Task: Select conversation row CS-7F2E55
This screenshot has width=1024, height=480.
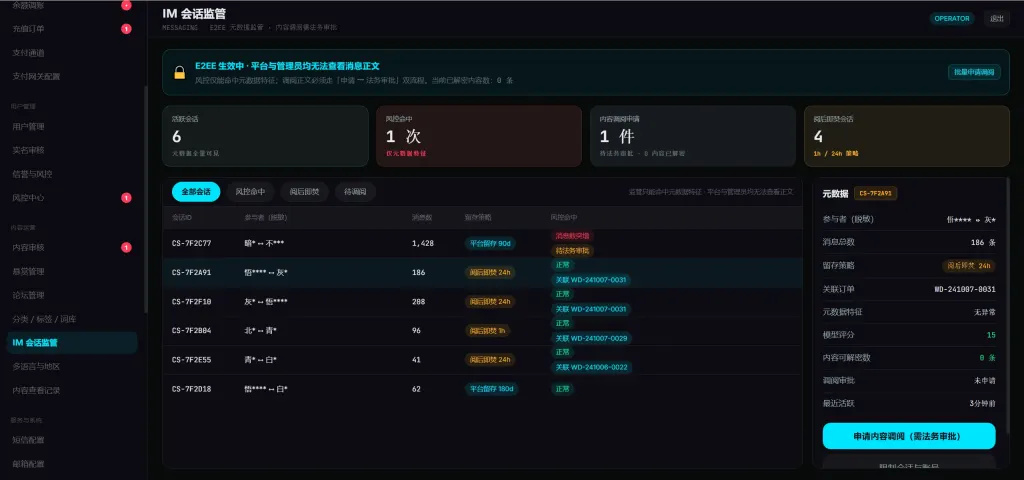Action: (483, 360)
